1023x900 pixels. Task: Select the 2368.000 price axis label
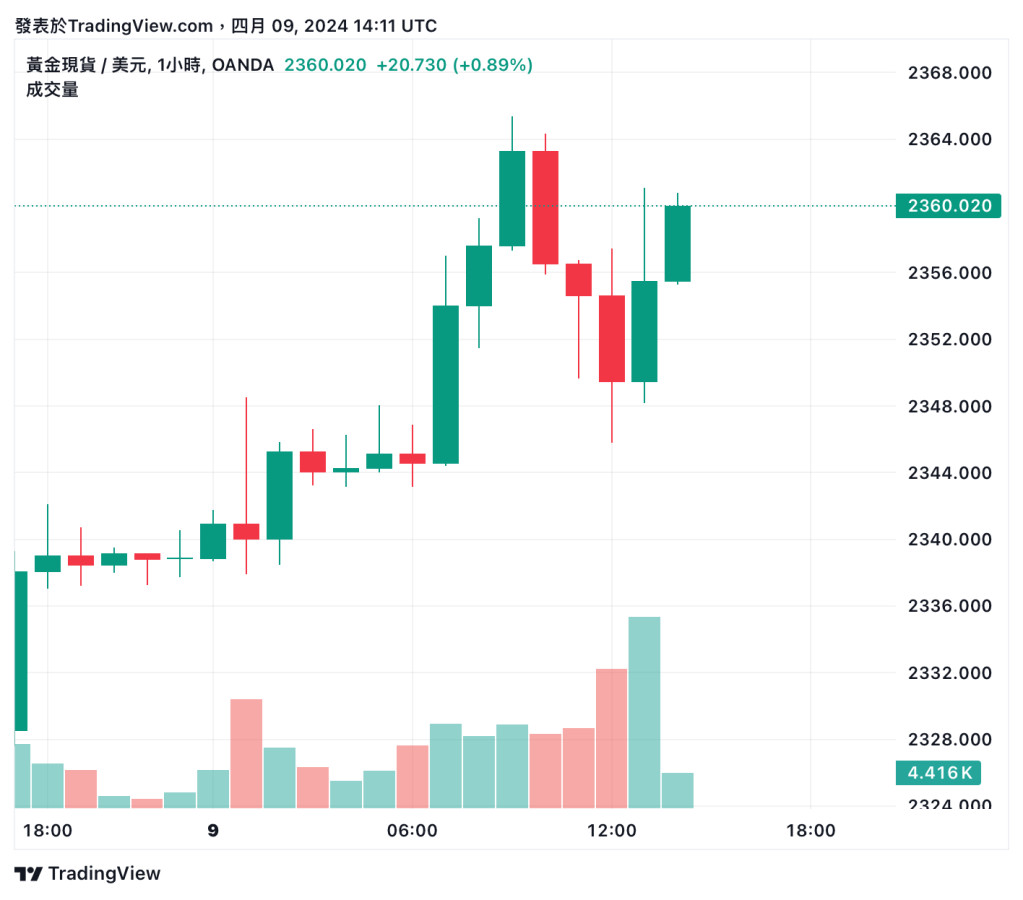948,73
